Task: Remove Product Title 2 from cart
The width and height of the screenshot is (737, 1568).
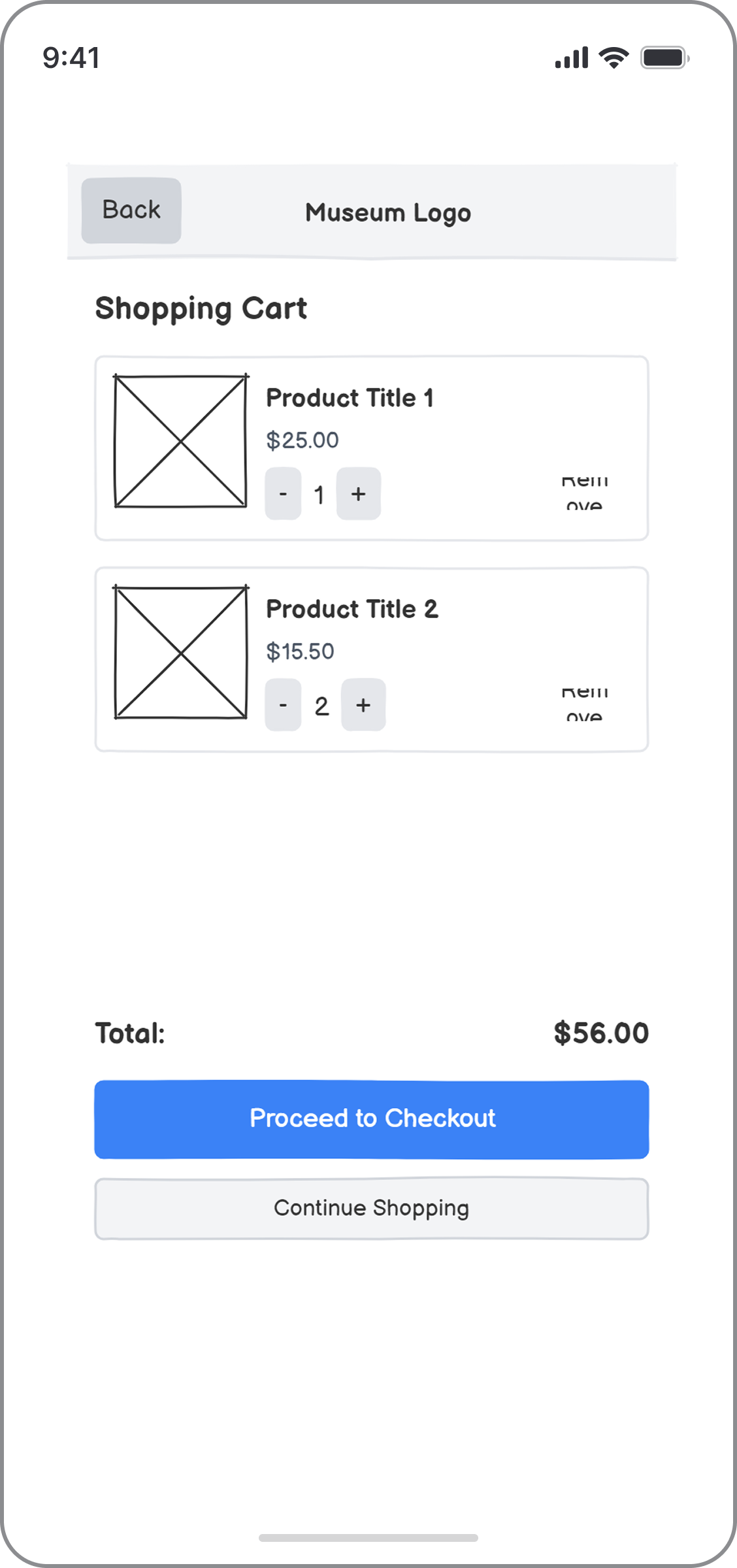Action: [x=585, y=704]
